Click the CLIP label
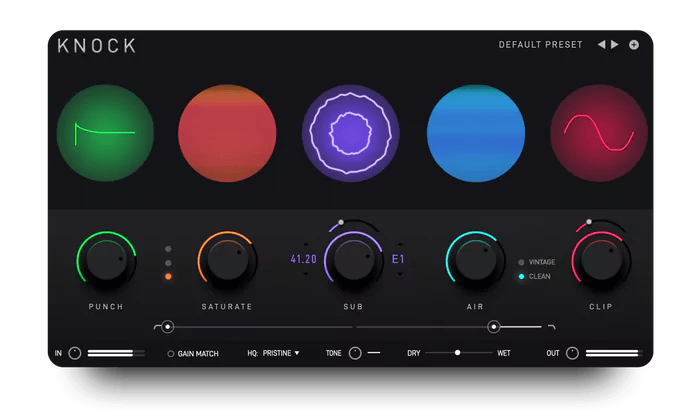This screenshot has height=416, width=700. point(601,307)
